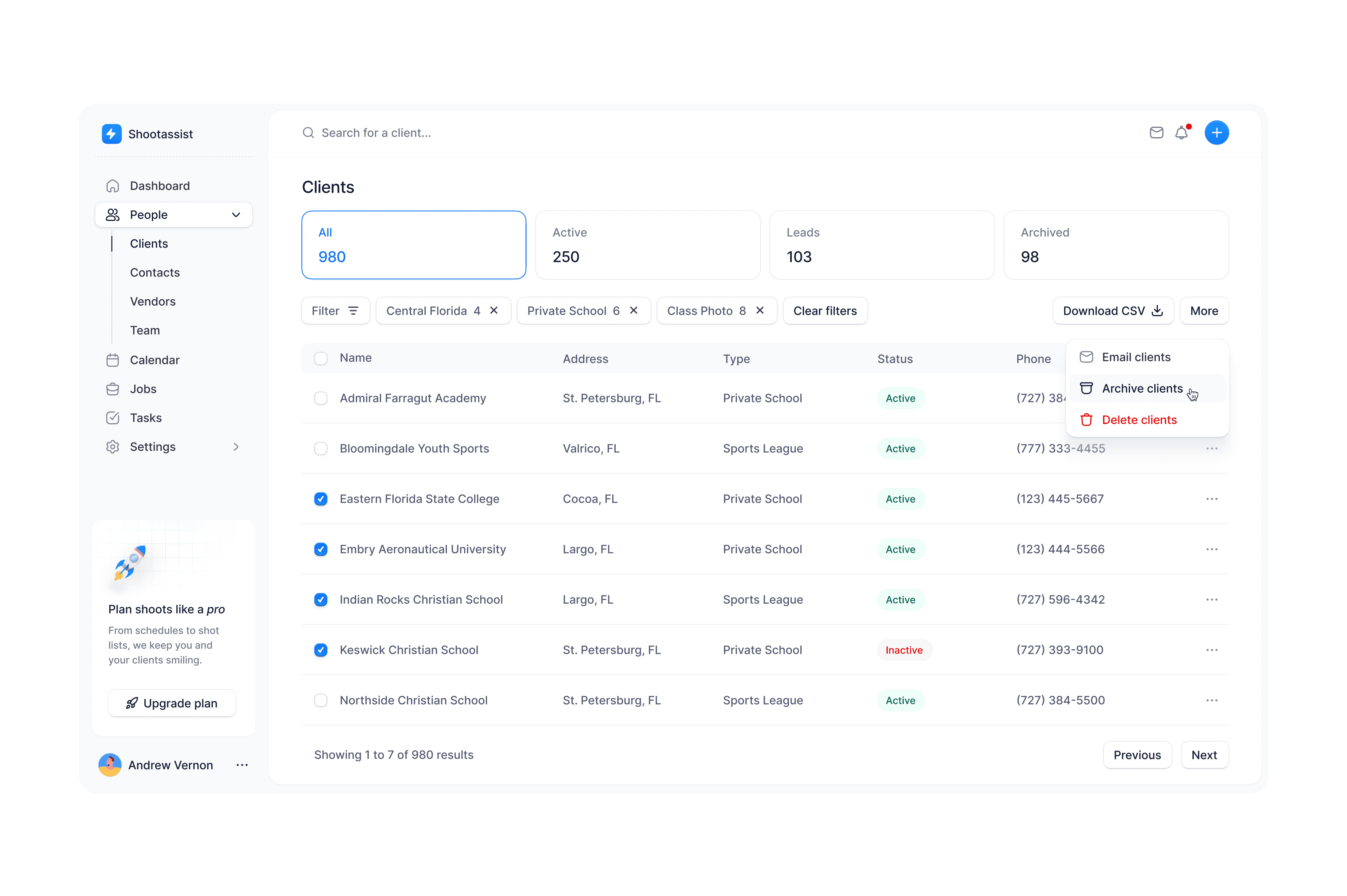
Task: Click the blue plus add button
Action: 1216,133
